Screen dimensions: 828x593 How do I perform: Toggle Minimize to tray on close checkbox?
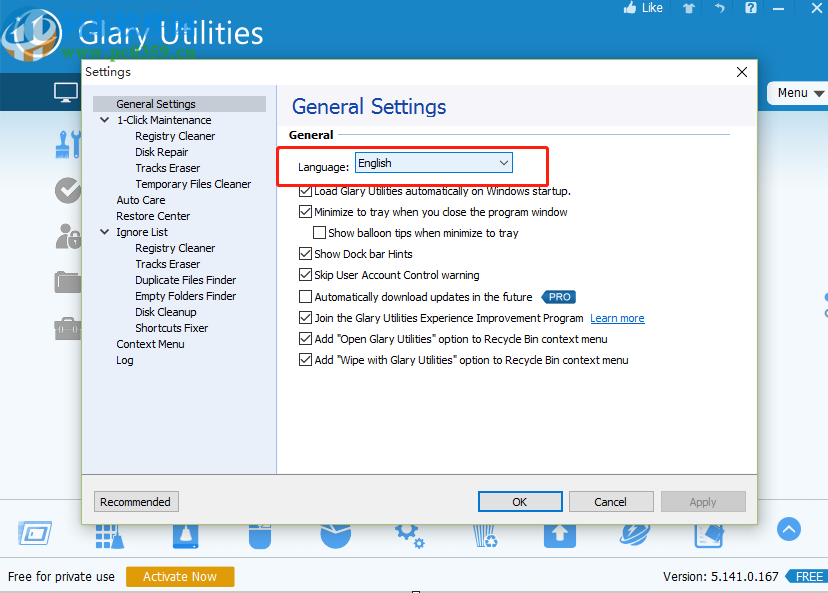pyautogui.click(x=305, y=212)
